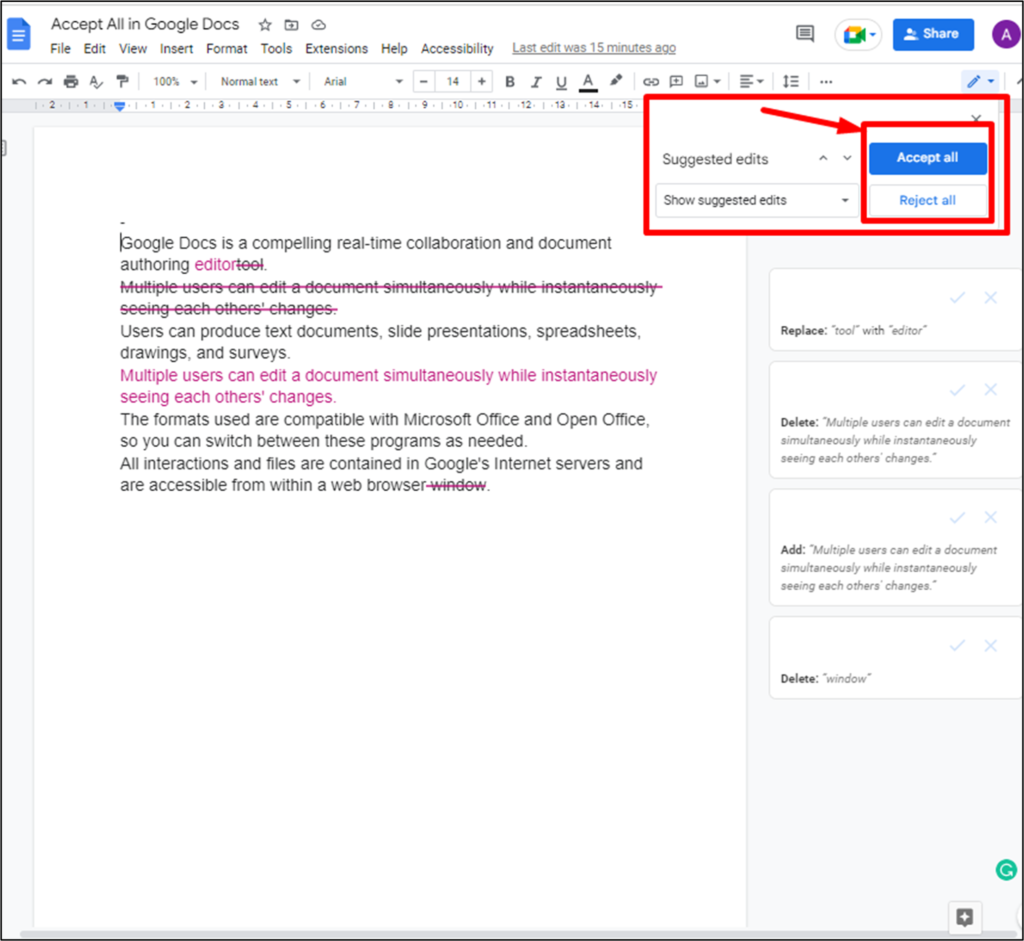Viewport: 1024px width, 941px height.
Task: Open the Format menu
Action: pyautogui.click(x=226, y=48)
